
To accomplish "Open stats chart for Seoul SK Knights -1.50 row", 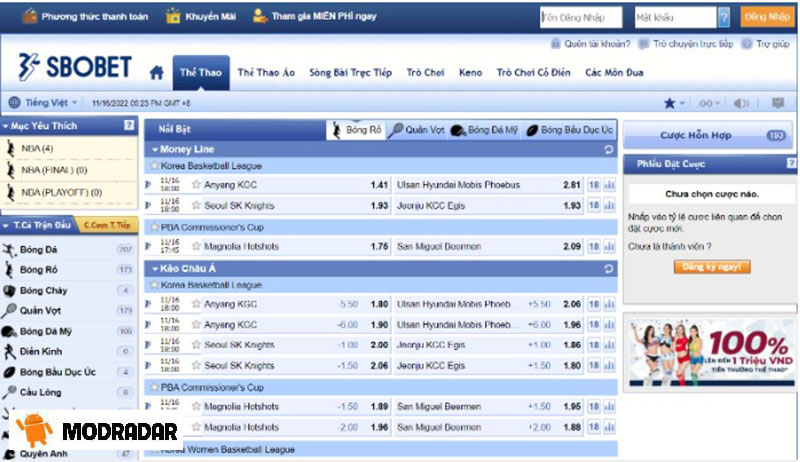I will tap(609, 366).
